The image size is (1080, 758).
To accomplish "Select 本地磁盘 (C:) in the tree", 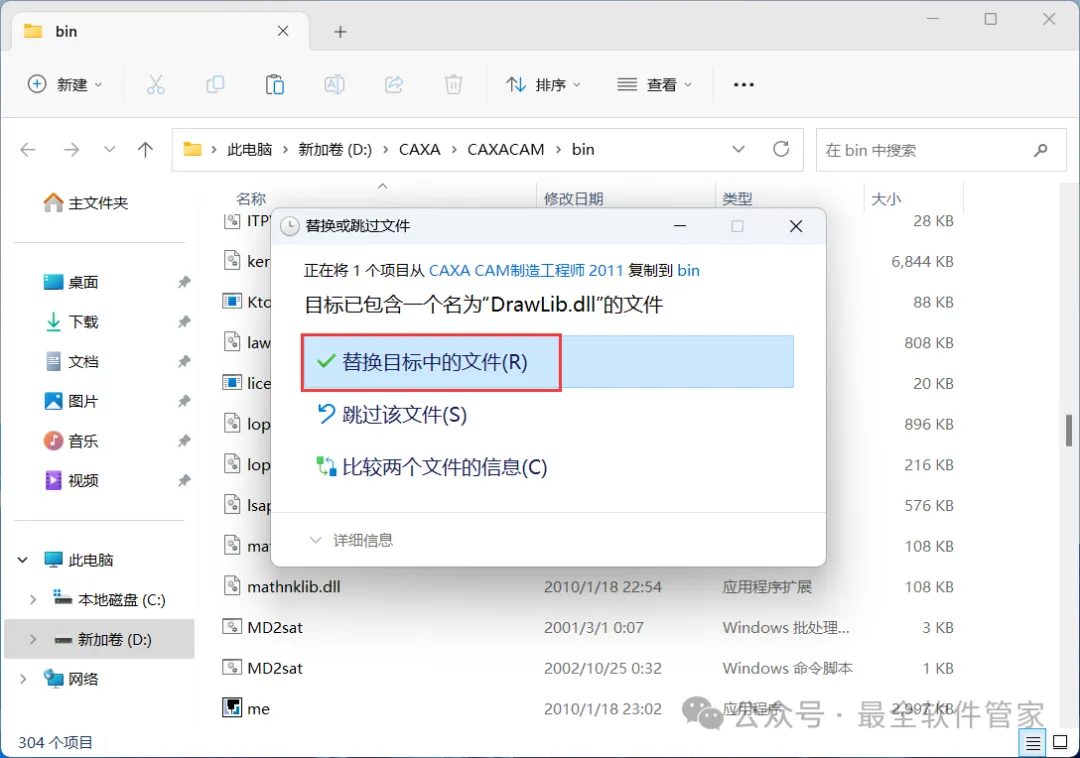I will tap(109, 600).
